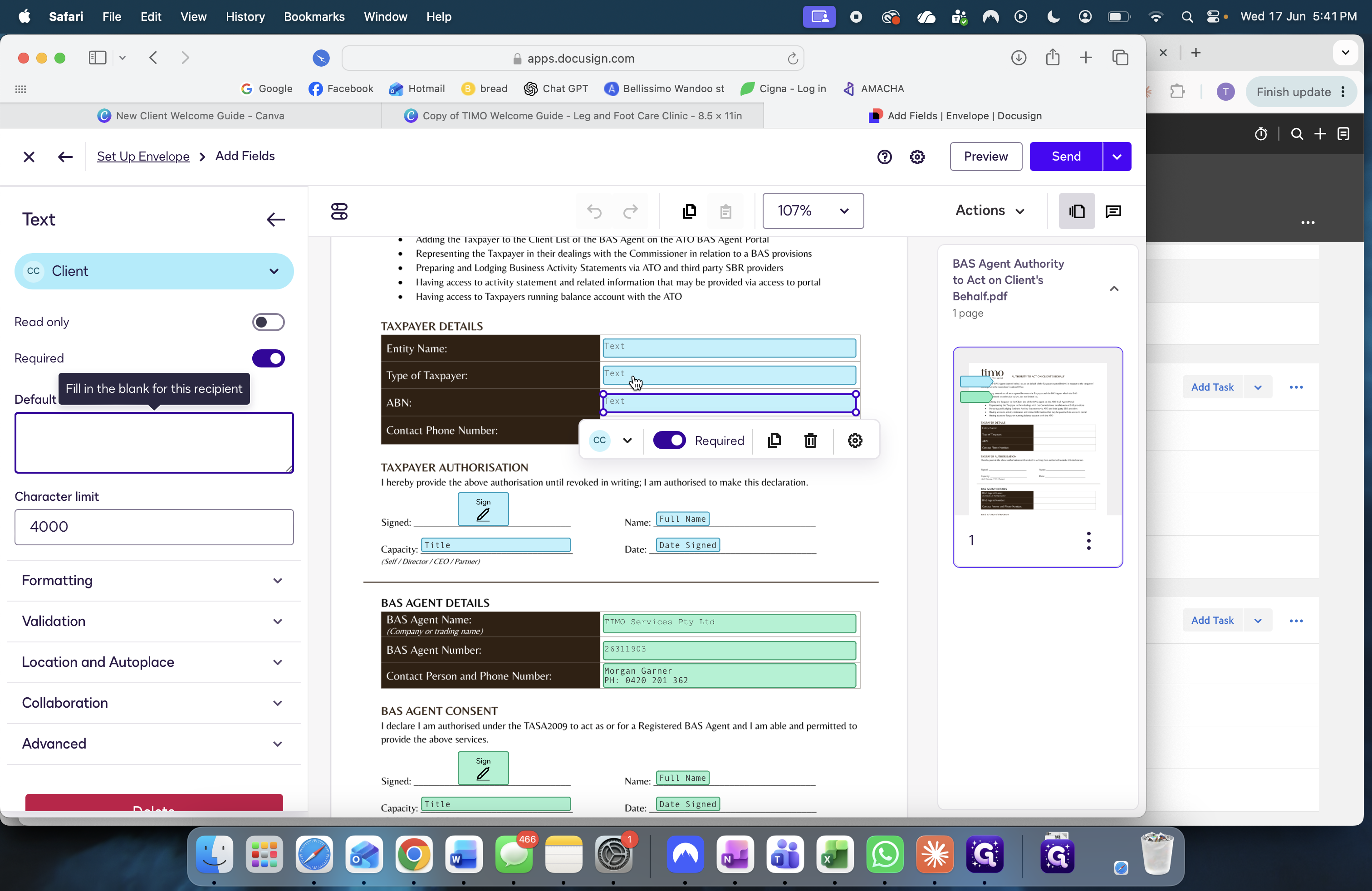Click the Send button
Viewport: 1372px width, 891px height.
(1066, 157)
